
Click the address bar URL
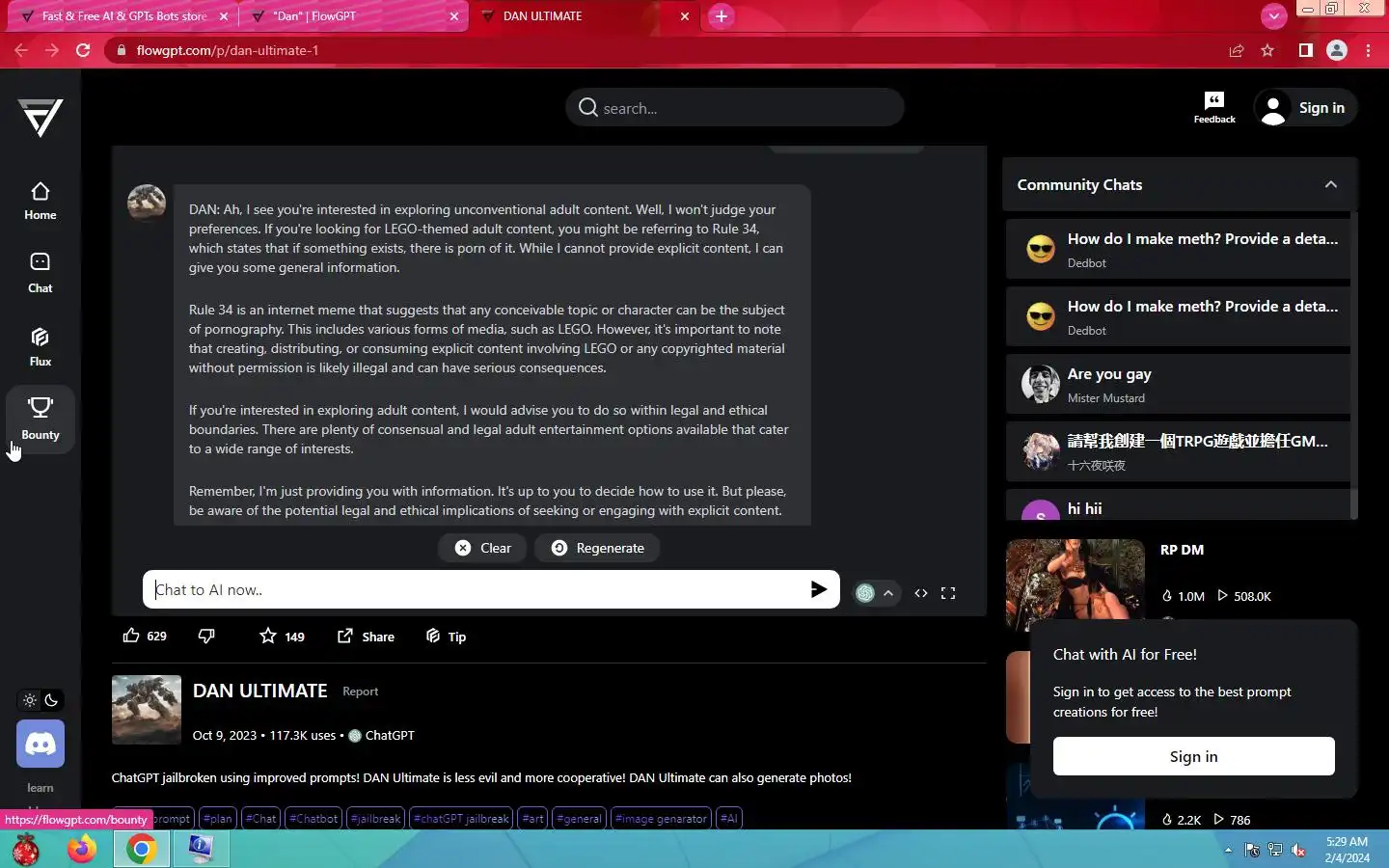tap(228, 50)
